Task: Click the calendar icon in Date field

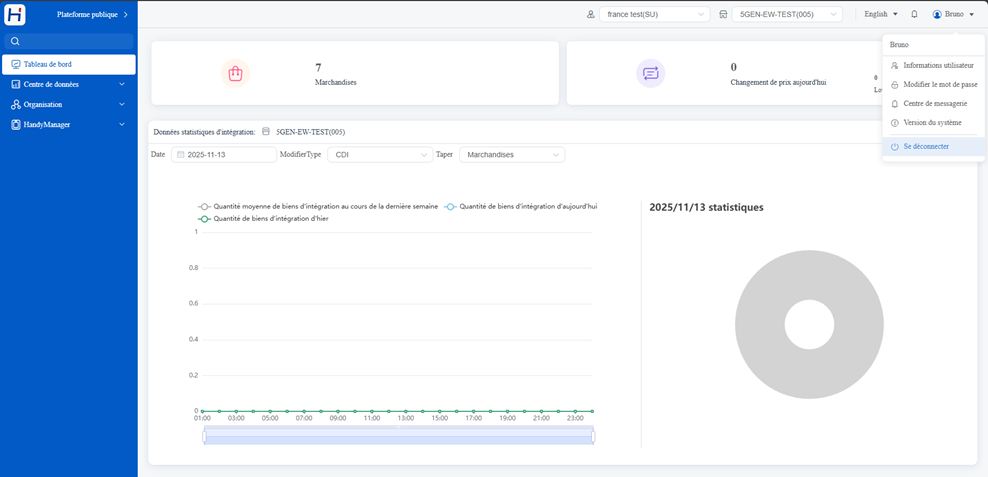Action: 181,154
